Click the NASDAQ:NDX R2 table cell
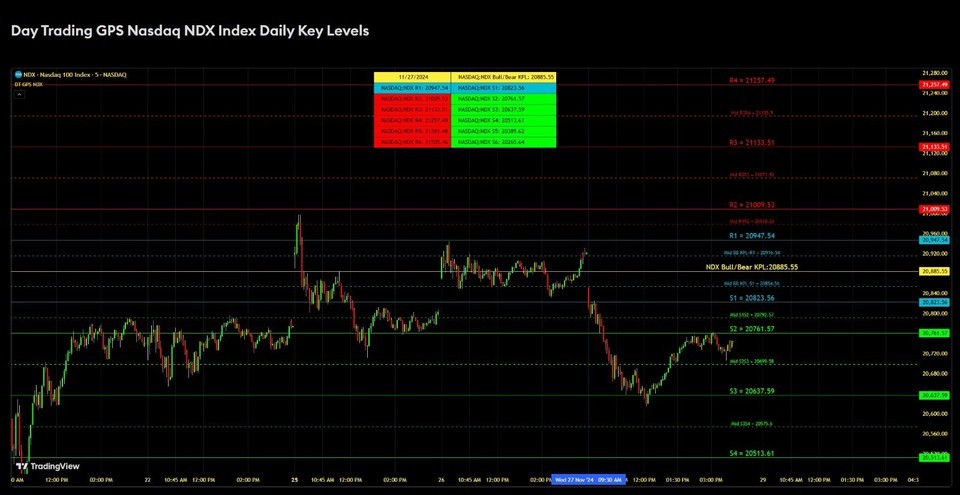This screenshot has width=960, height=495. (x=412, y=99)
